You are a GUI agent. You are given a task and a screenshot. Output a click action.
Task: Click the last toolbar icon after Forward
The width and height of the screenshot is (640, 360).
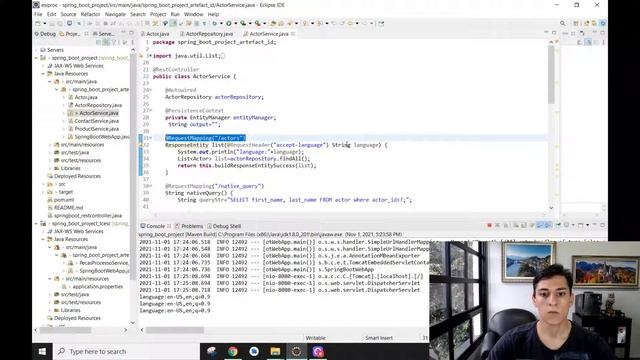(381, 23)
